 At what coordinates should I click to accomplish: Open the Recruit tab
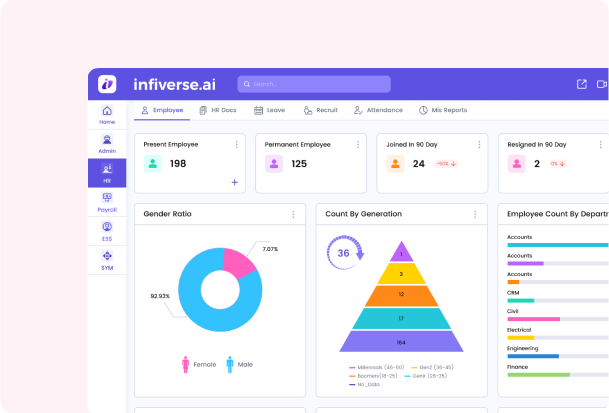[322, 110]
